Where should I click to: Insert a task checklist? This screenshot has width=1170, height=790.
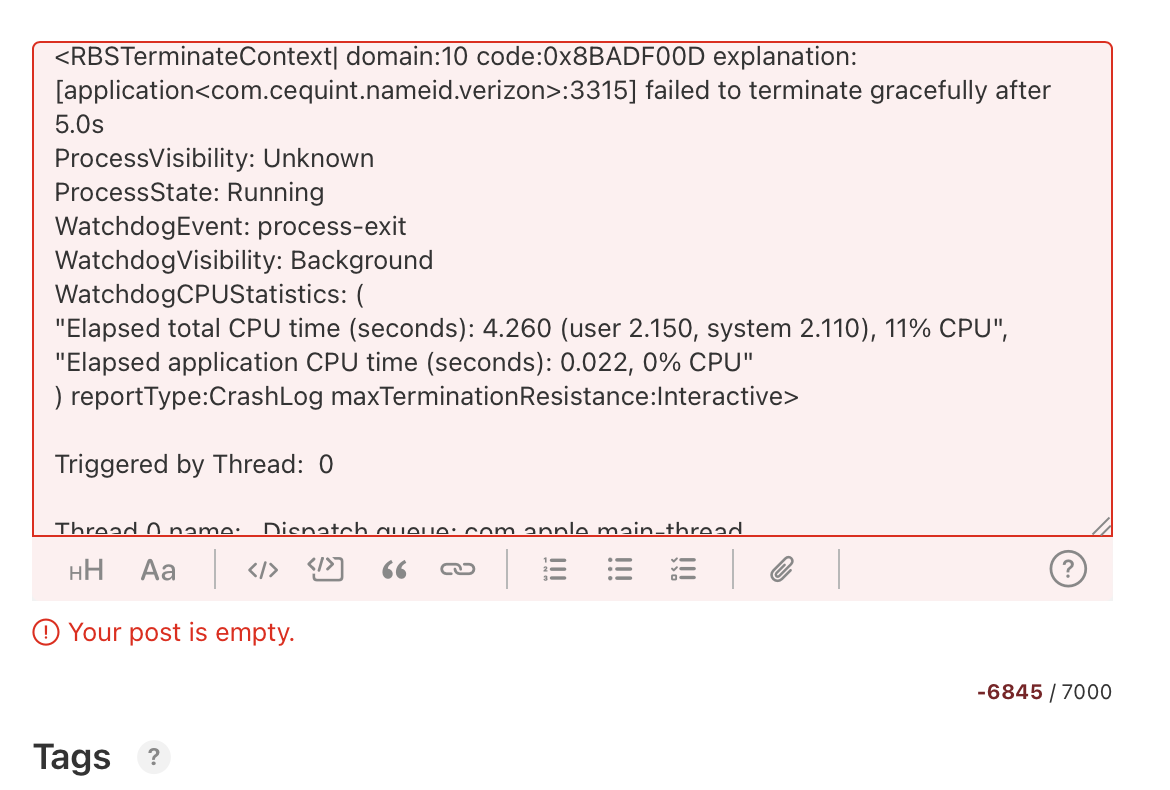tap(683, 570)
